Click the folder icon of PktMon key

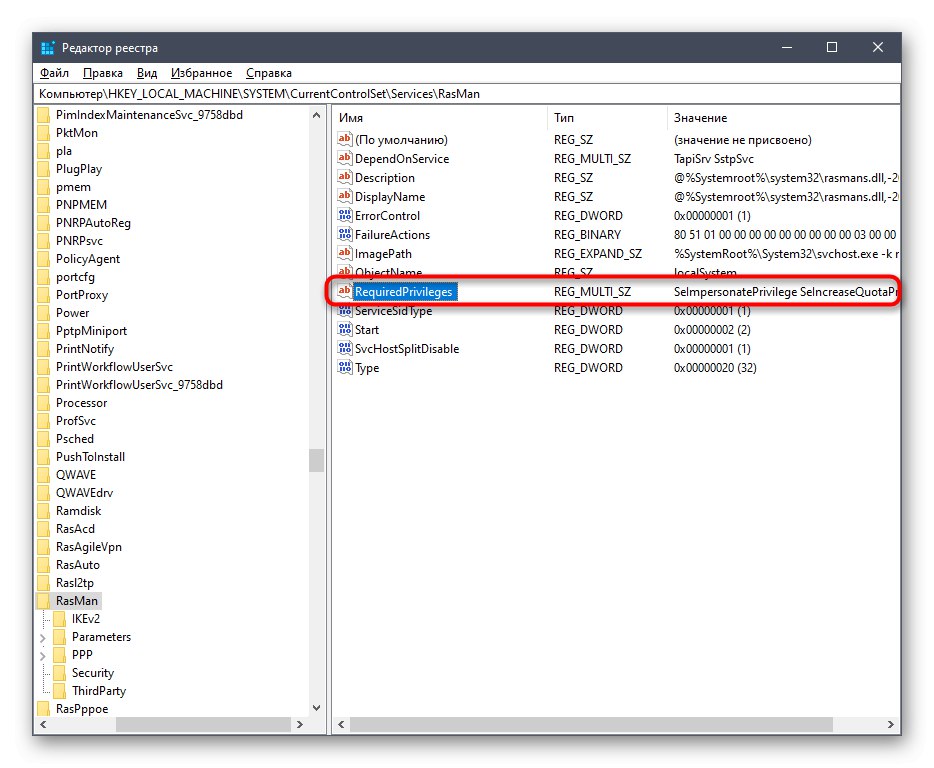coord(43,133)
